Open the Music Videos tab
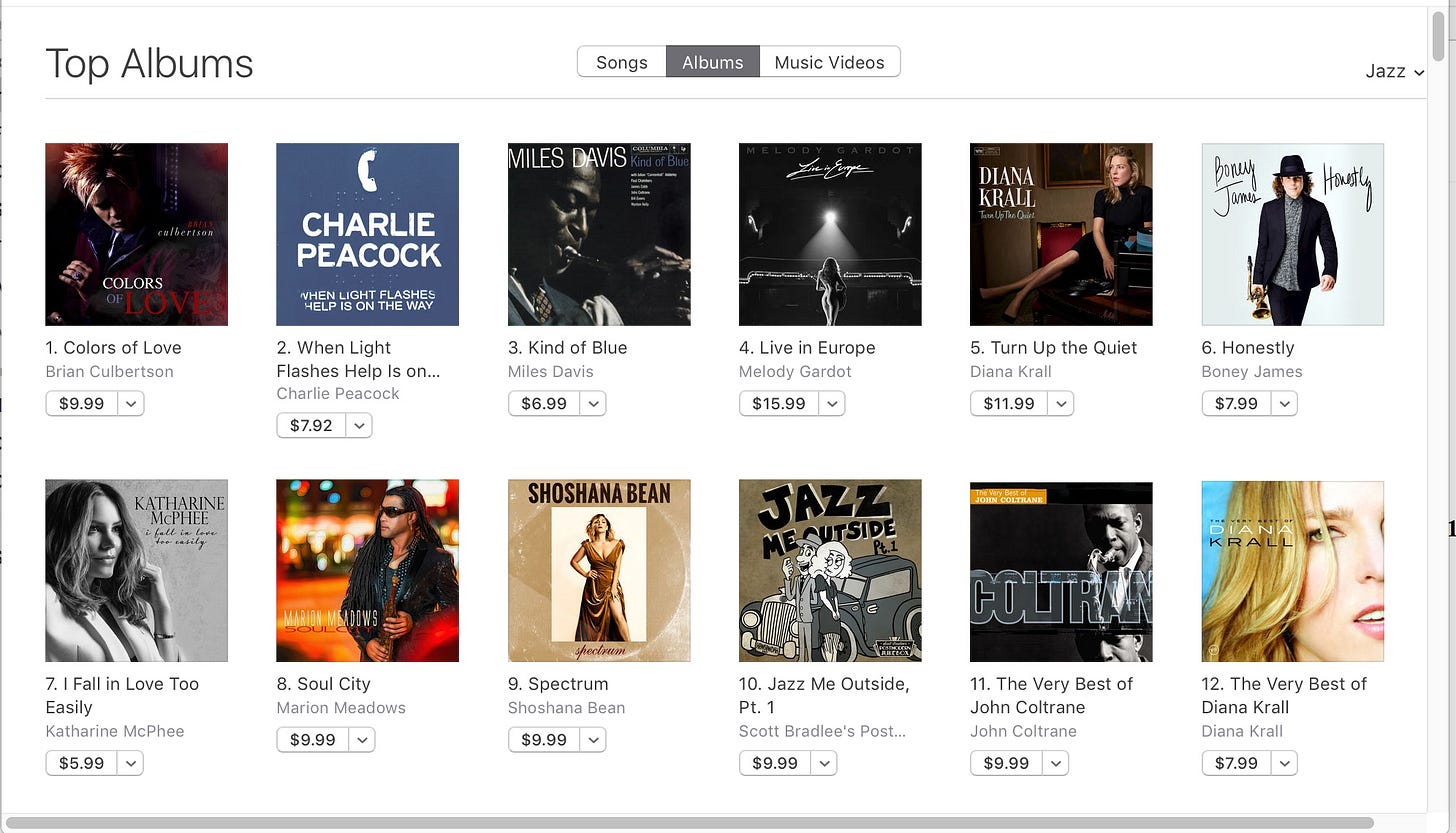The height and width of the screenshot is (833, 1456). 830,62
